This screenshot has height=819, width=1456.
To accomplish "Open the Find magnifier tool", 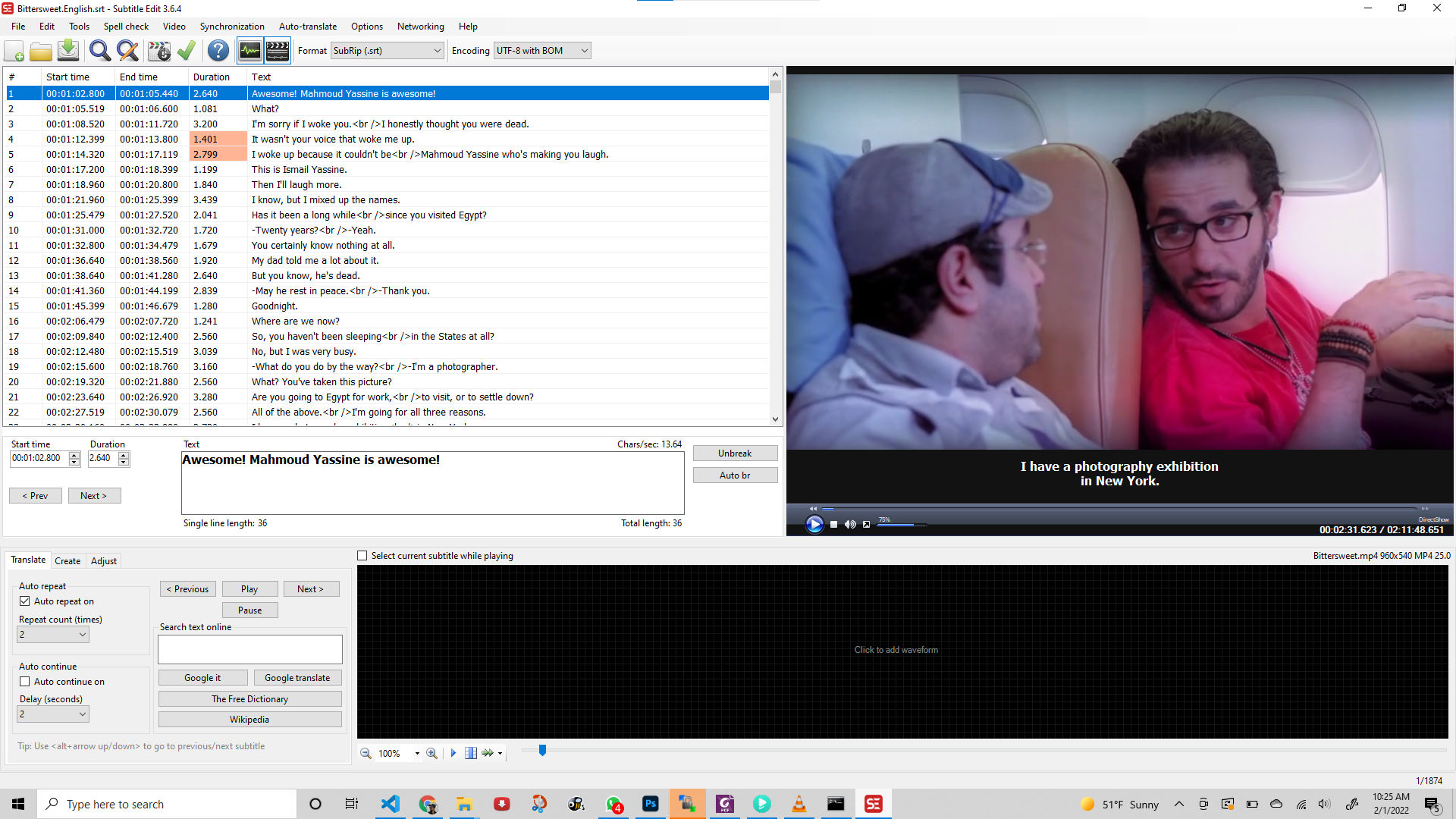I will click(x=99, y=51).
